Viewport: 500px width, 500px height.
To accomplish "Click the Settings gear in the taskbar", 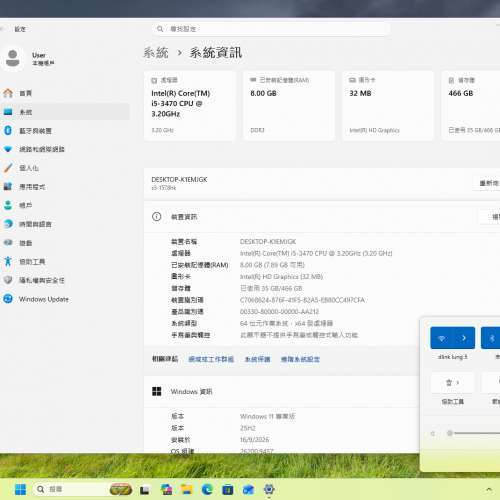I will pyautogui.click(x=269, y=489).
